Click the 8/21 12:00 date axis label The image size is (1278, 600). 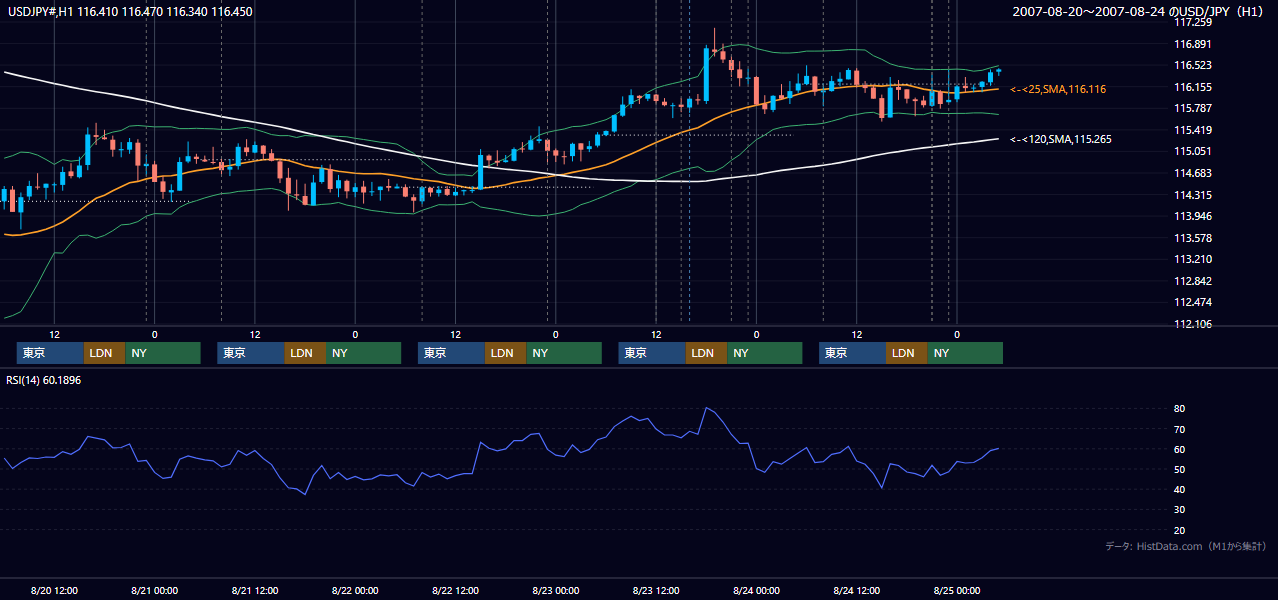coord(255,590)
